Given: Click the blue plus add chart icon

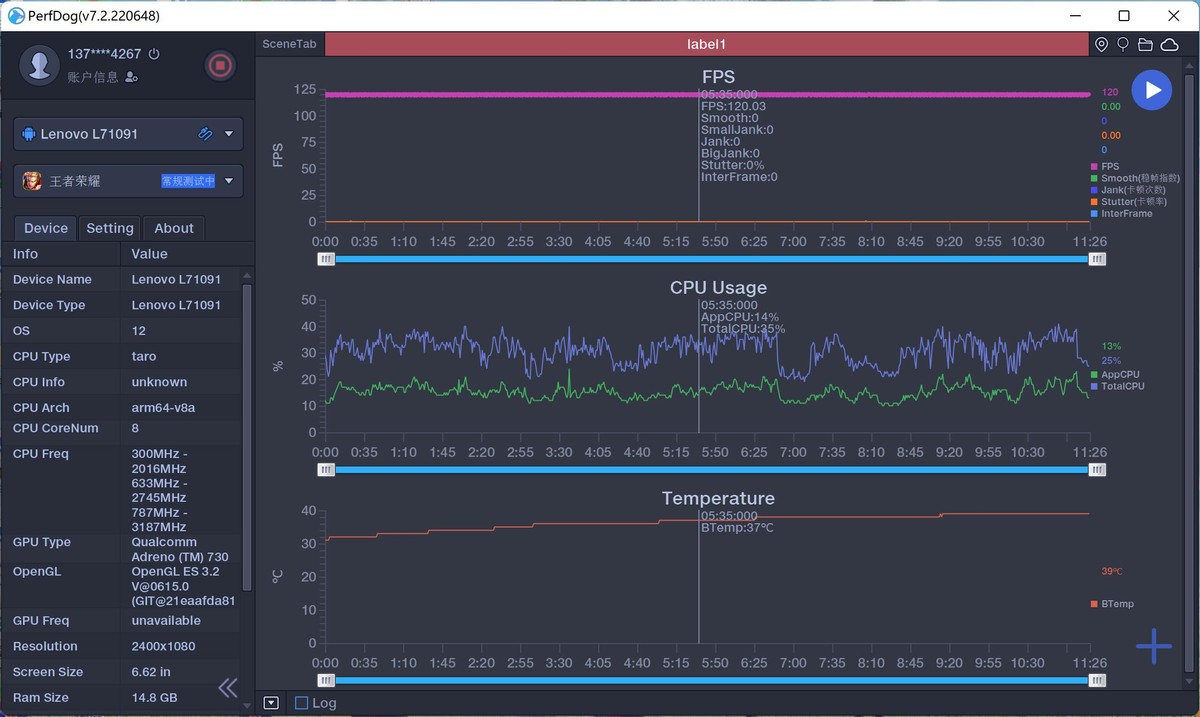Looking at the screenshot, I should point(1153,646).
